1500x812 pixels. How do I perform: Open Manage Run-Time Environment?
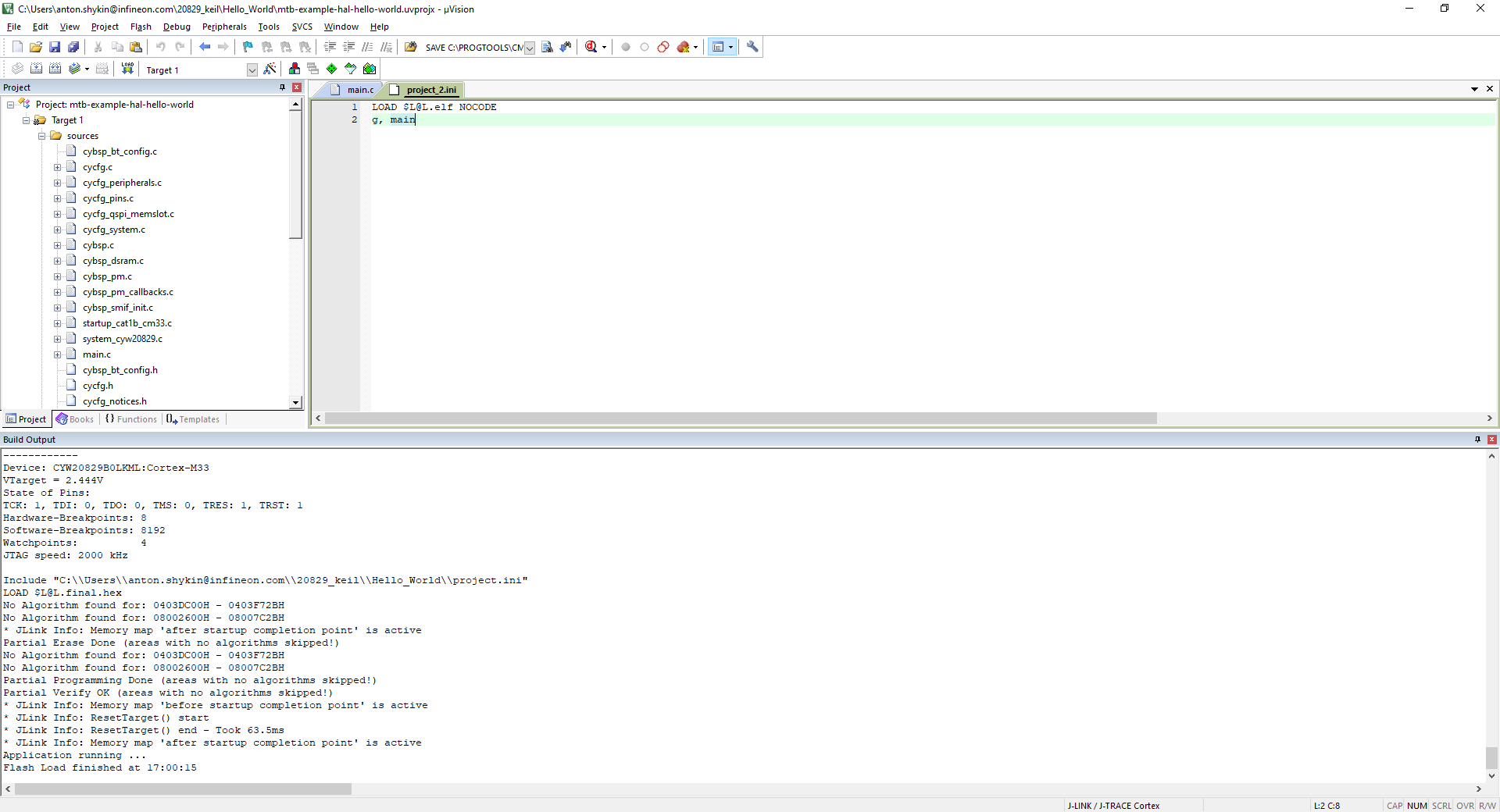[x=332, y=69]
